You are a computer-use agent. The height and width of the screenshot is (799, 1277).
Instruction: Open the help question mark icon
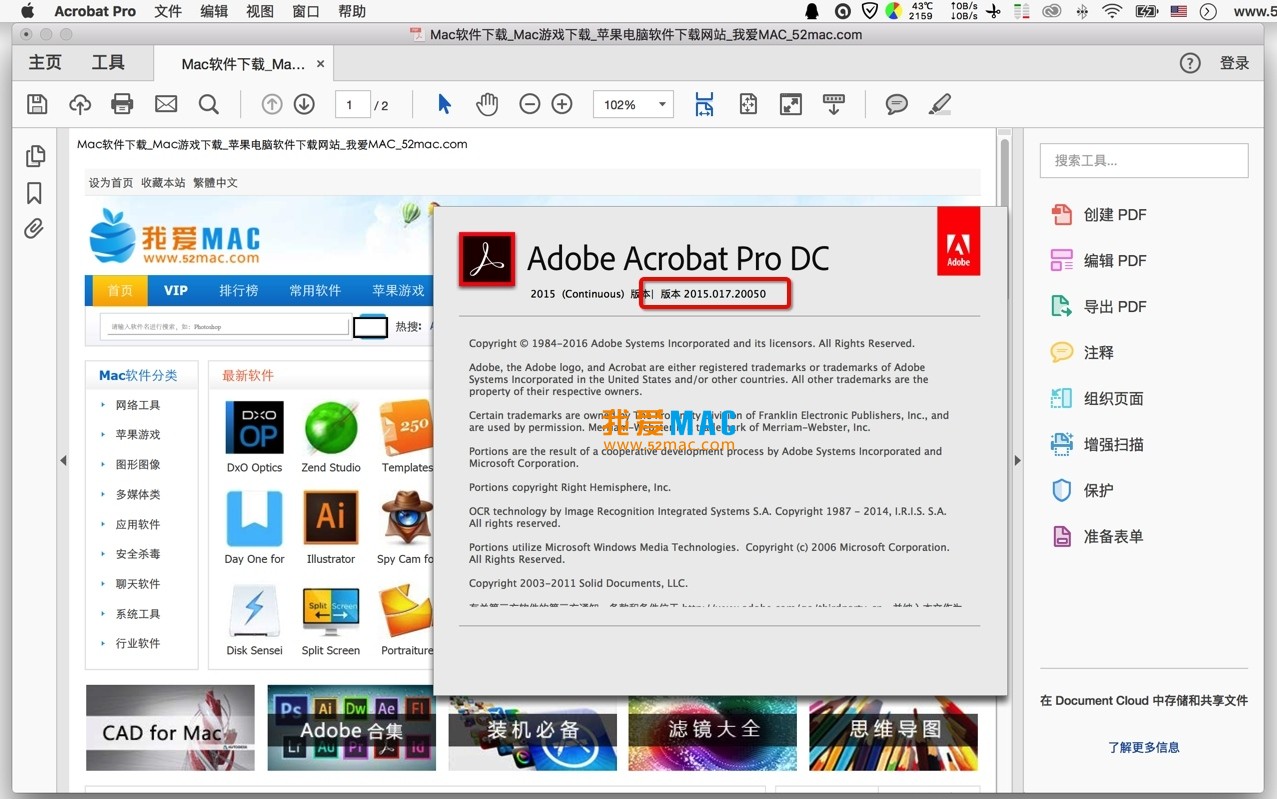click(x=1189, y=63)
